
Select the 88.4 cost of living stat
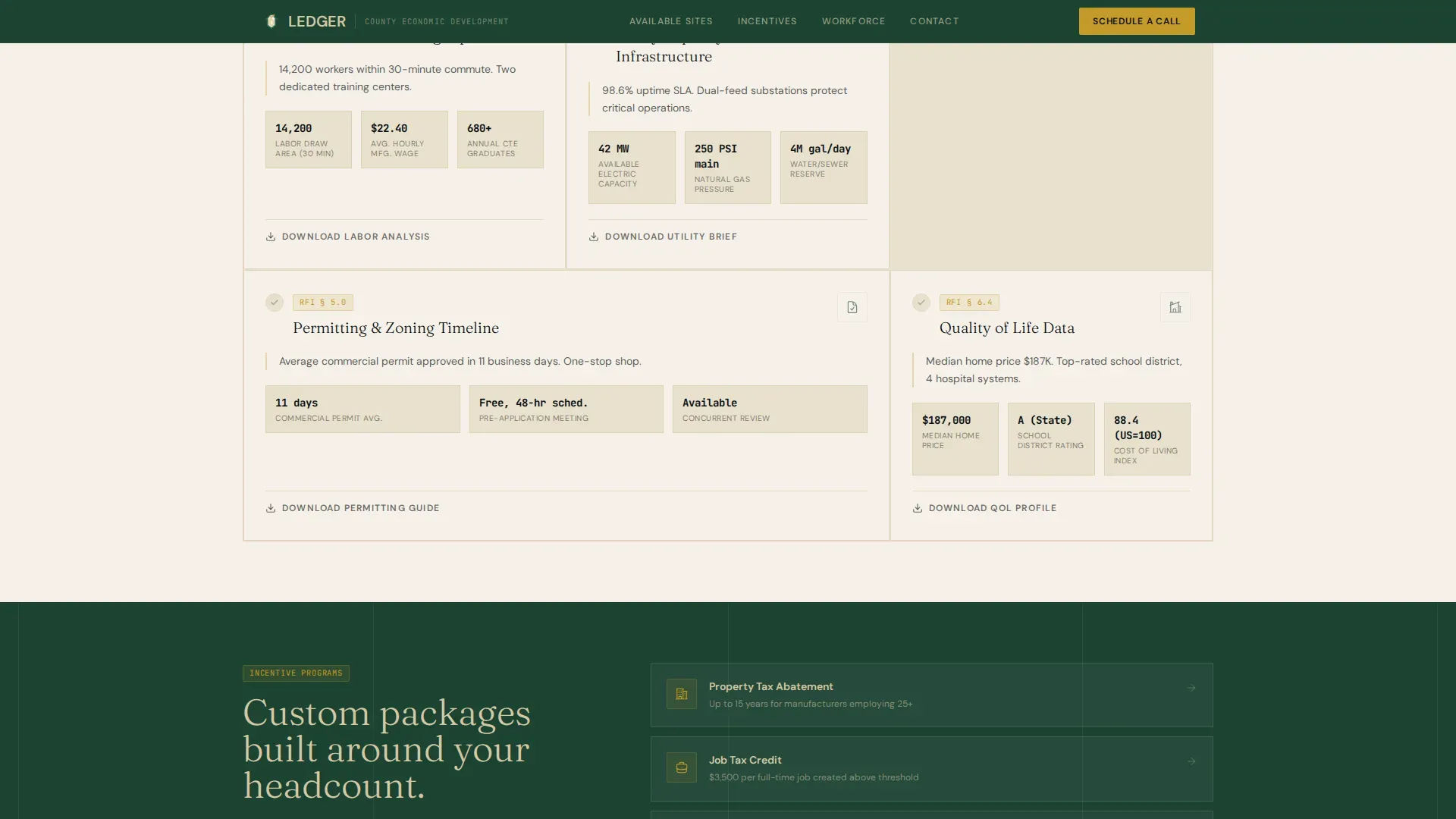tap(1147, 439)
